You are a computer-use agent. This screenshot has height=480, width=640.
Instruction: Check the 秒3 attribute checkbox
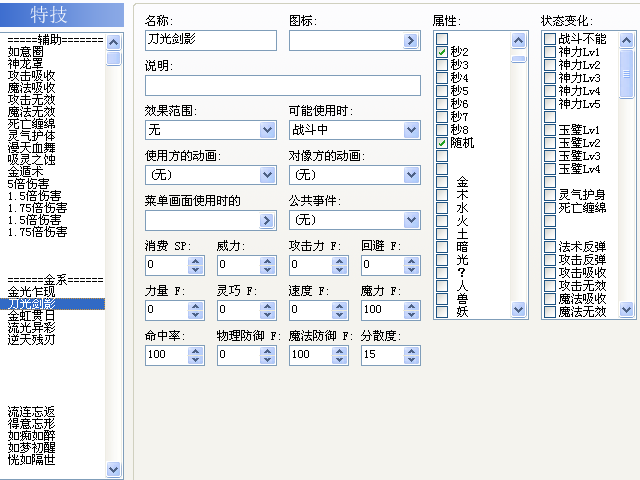[442, 65]
